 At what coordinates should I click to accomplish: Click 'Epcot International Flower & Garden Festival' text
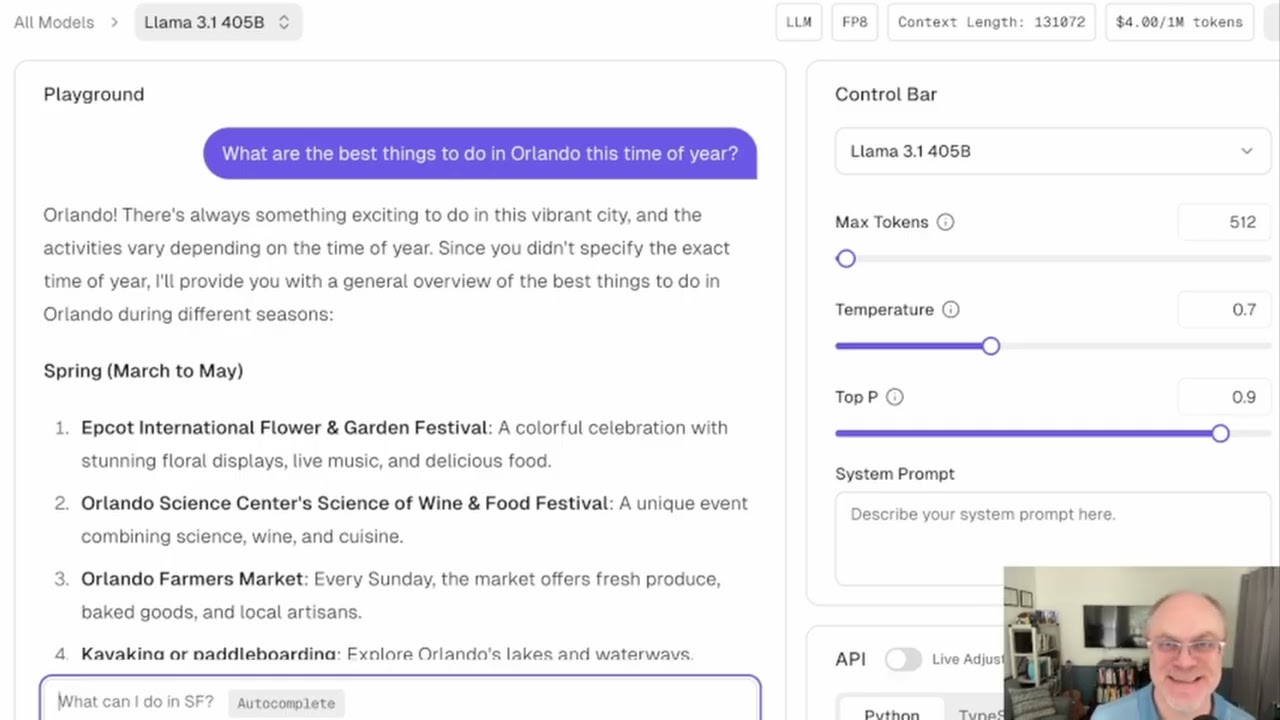[285, 428]
